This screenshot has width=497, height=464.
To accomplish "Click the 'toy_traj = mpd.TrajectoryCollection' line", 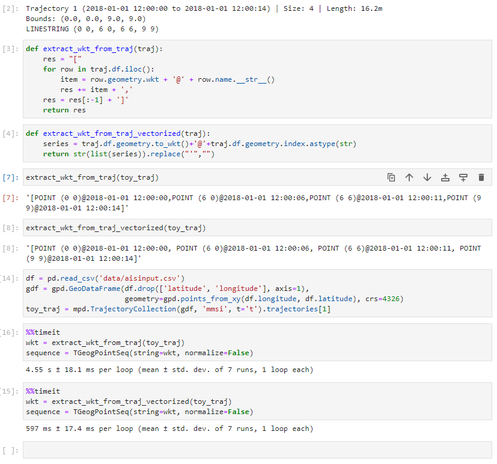I will coord(178,309).
